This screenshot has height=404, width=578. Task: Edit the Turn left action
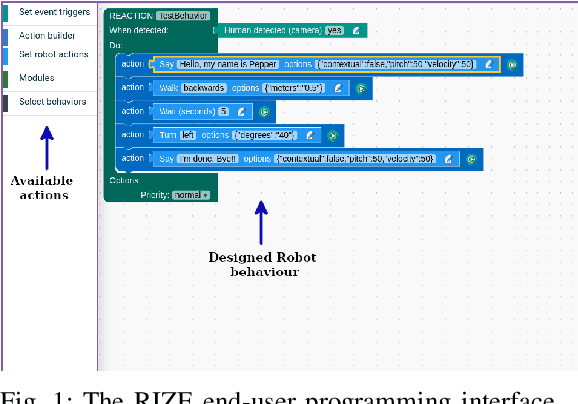pyautogui.click(x=310, y=135)
